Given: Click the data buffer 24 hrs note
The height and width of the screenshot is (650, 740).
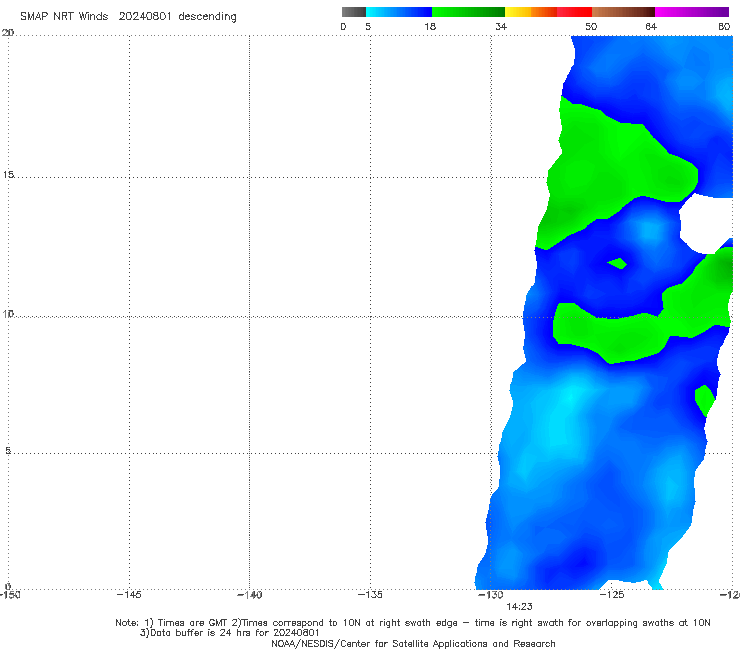Looking at the screenshot, I should point(230,633).
